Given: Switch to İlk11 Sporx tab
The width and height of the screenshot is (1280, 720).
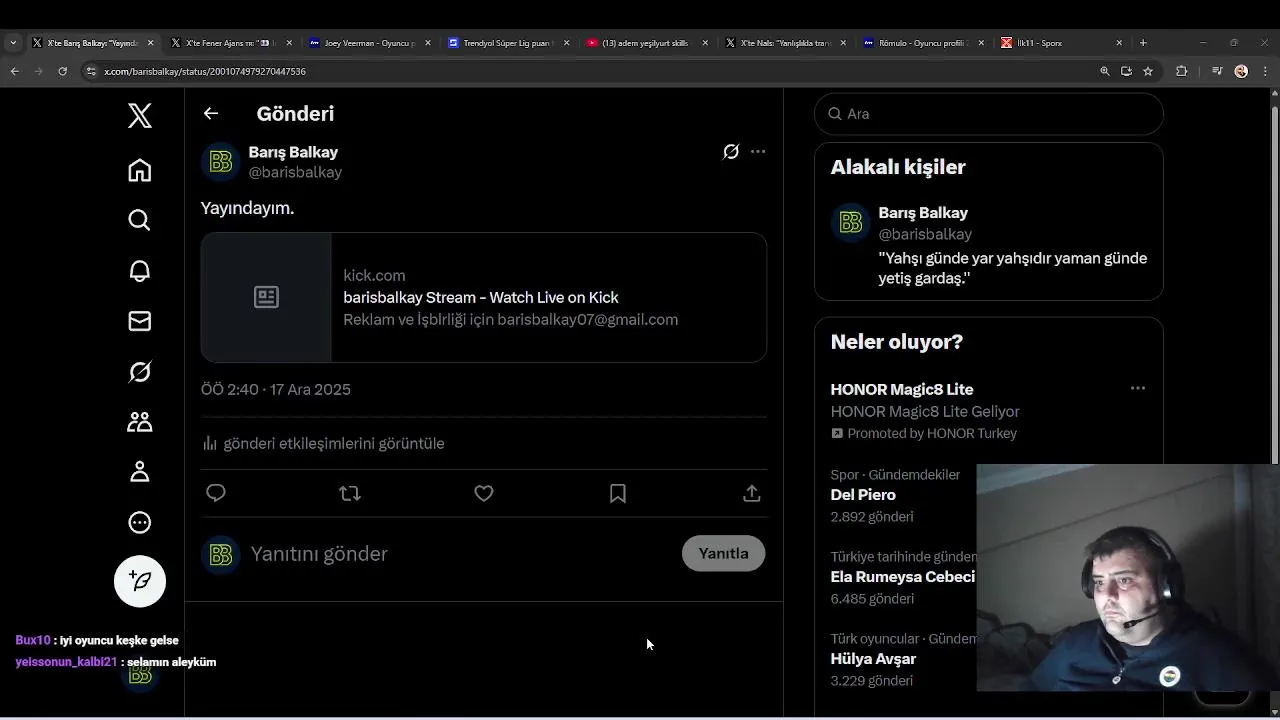Looking at the screenshot, I should click(x=1060, y=43).
